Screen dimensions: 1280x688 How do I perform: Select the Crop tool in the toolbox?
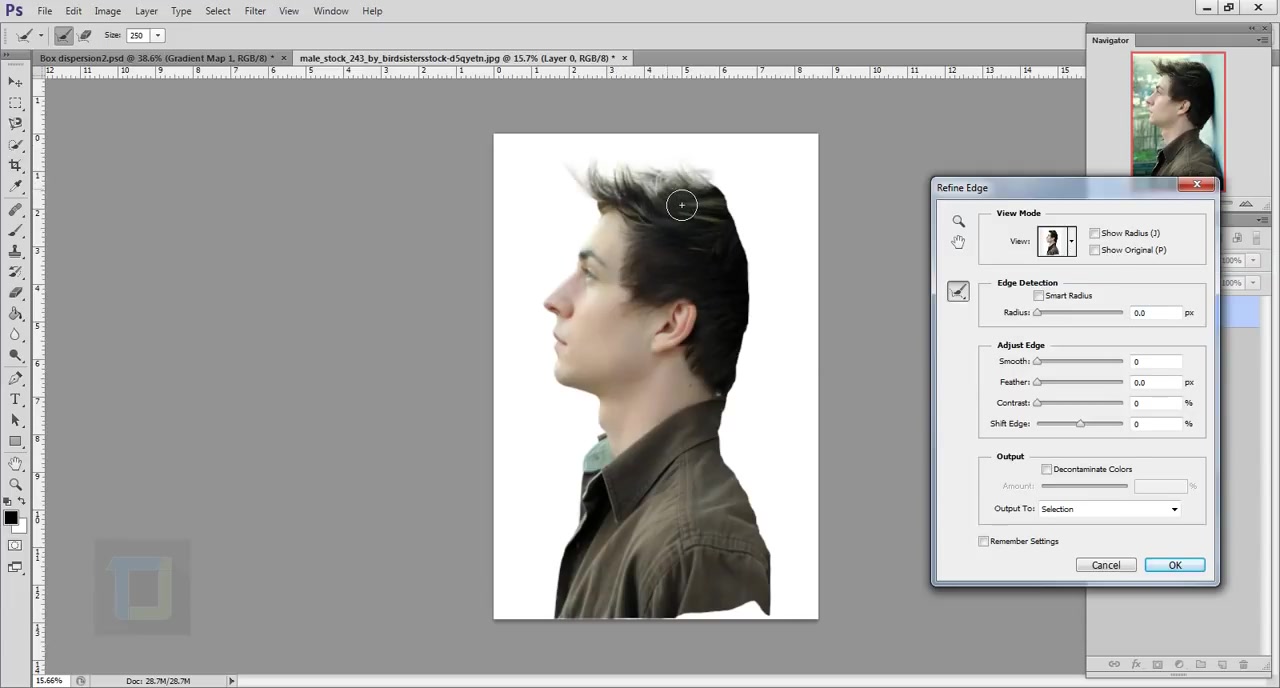(15, 165)
